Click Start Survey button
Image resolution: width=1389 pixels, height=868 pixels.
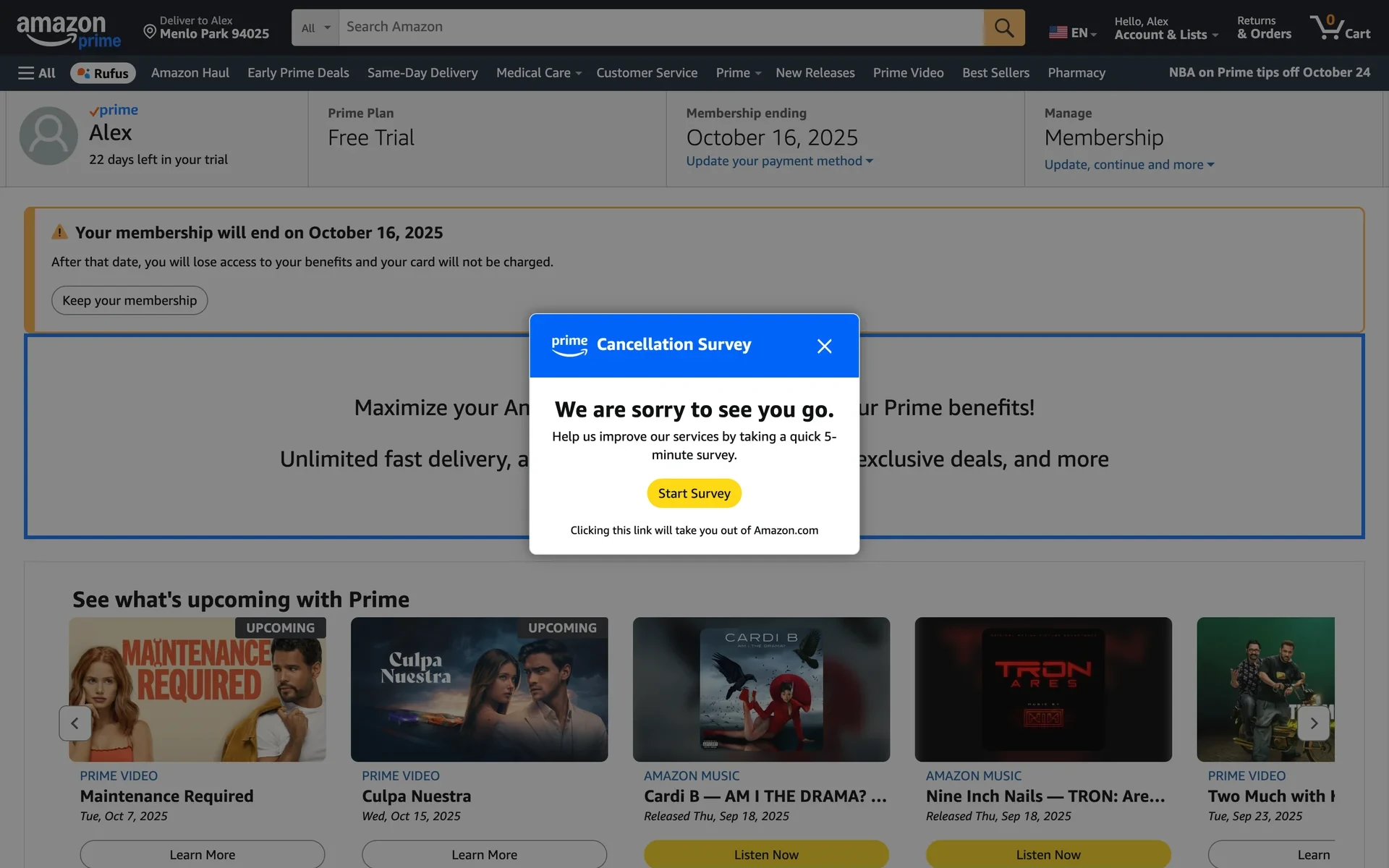click(x=694, y=493)
